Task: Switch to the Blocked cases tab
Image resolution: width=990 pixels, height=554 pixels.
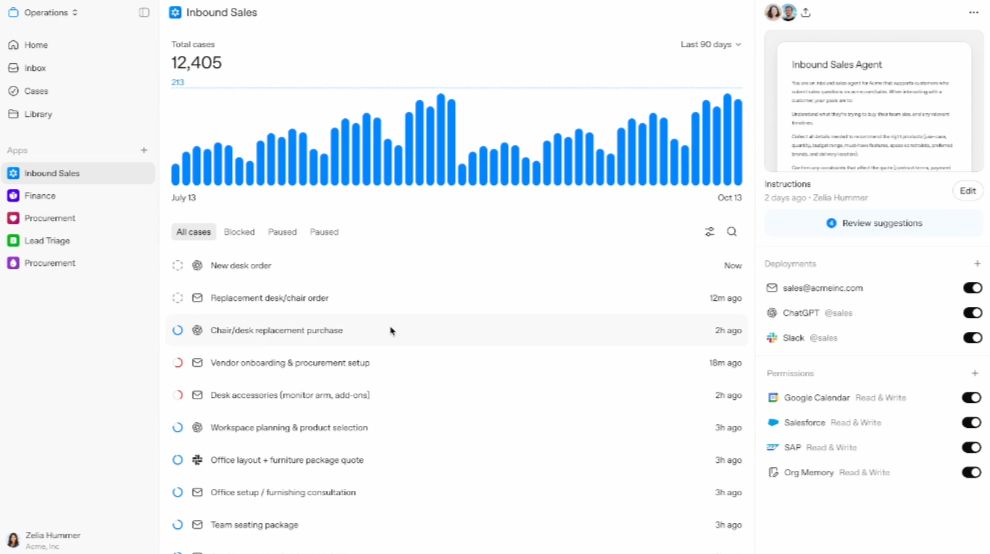Action: pyautogui.click(x=239, y=232)
